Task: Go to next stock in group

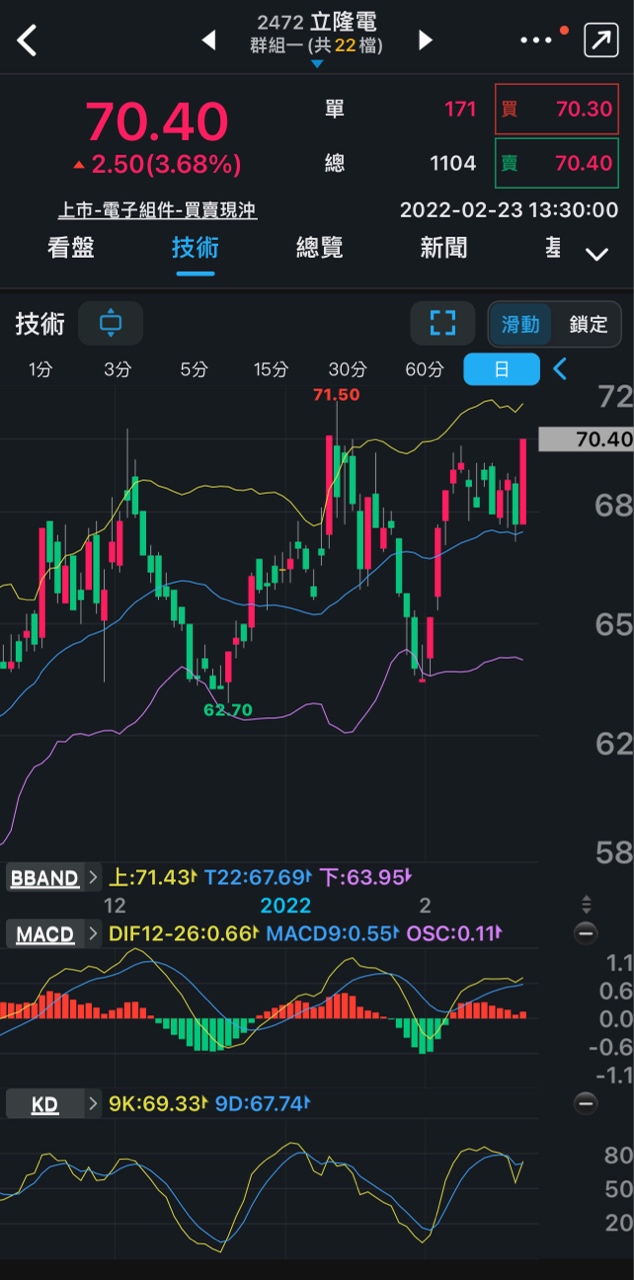Action: coord(425,40)
